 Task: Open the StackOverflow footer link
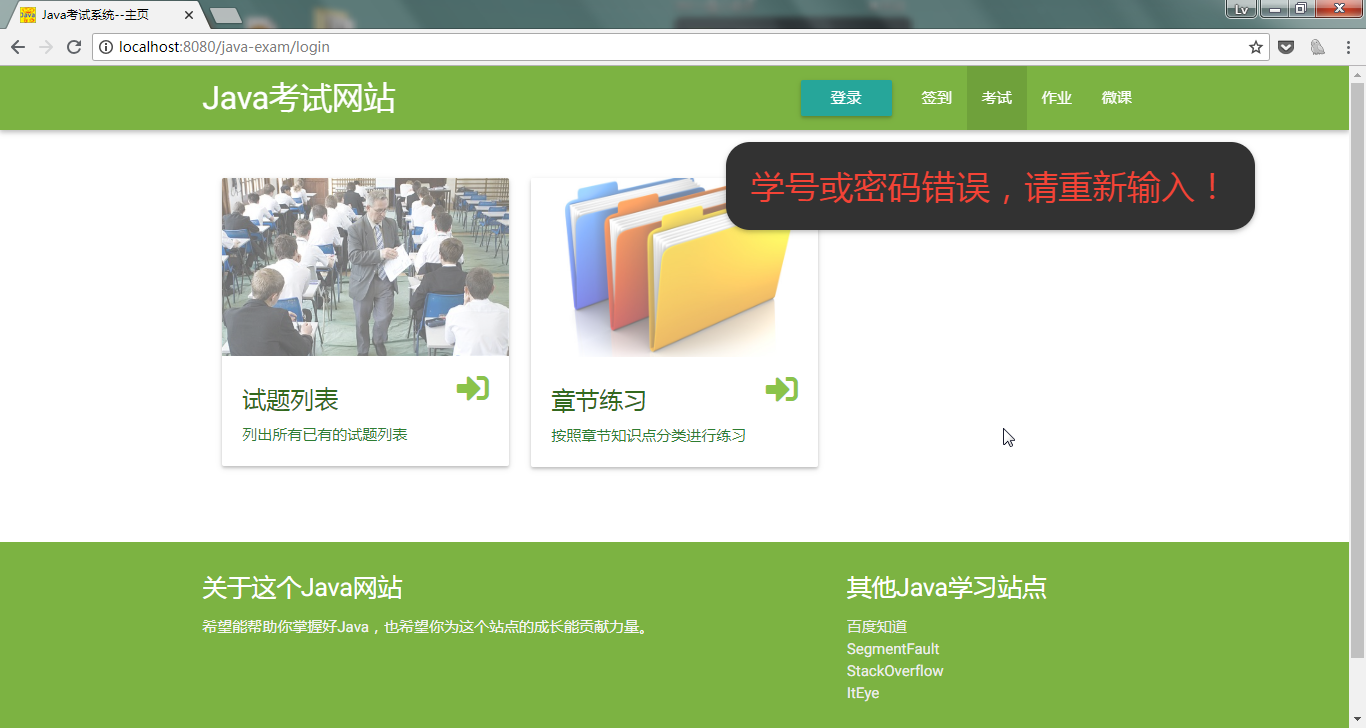click(x=895, y=671)
